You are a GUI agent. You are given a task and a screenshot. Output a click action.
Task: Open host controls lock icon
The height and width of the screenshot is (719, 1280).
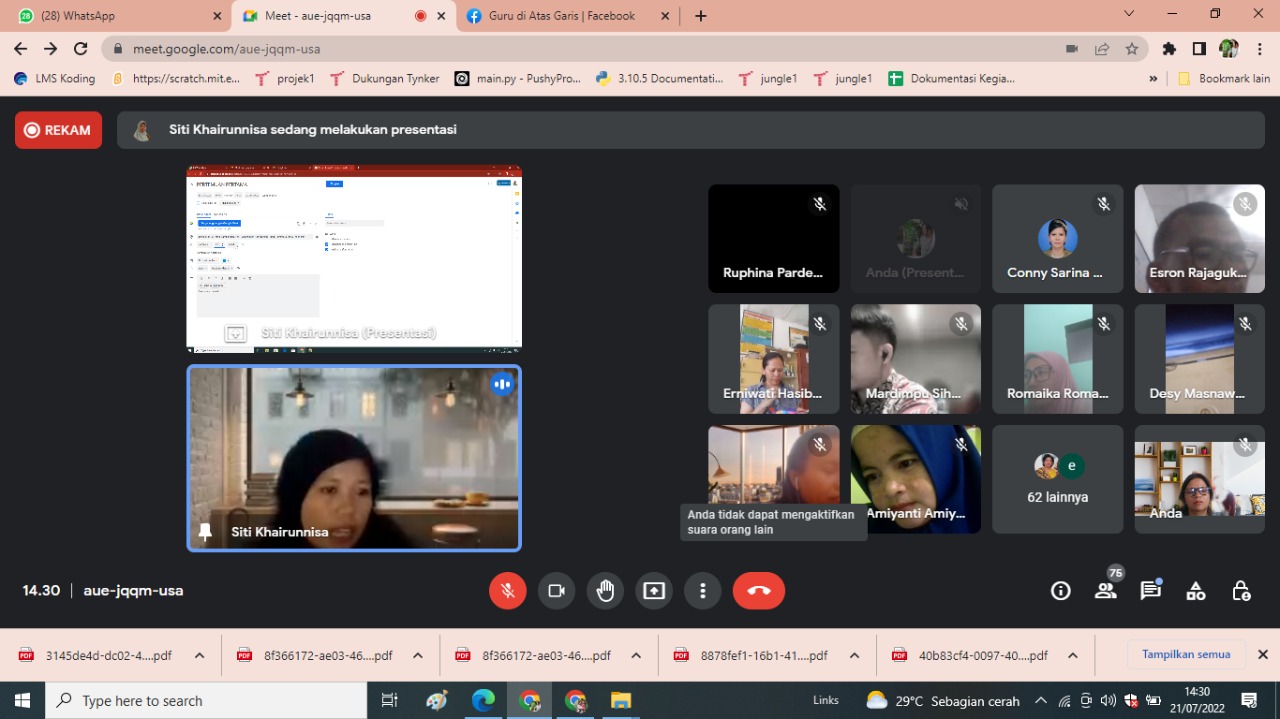1241,591
